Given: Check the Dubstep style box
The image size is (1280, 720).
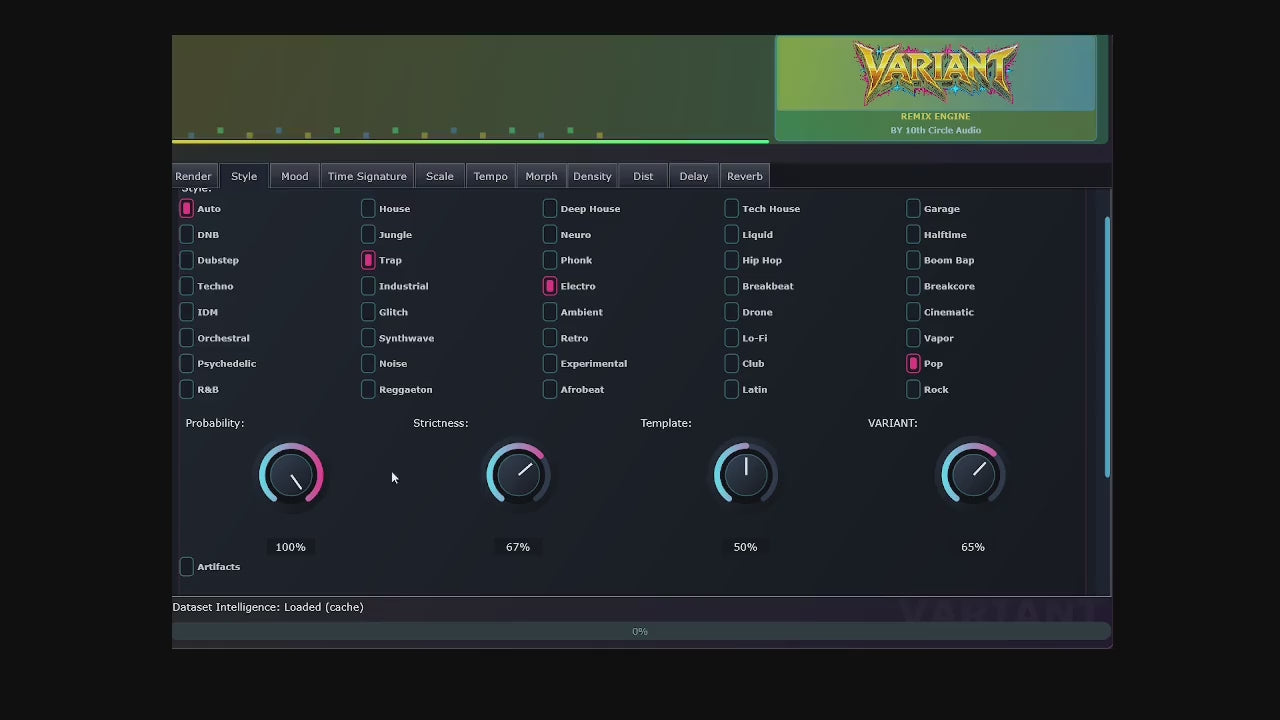Looking at the screenshot, I should coord(186,260).
